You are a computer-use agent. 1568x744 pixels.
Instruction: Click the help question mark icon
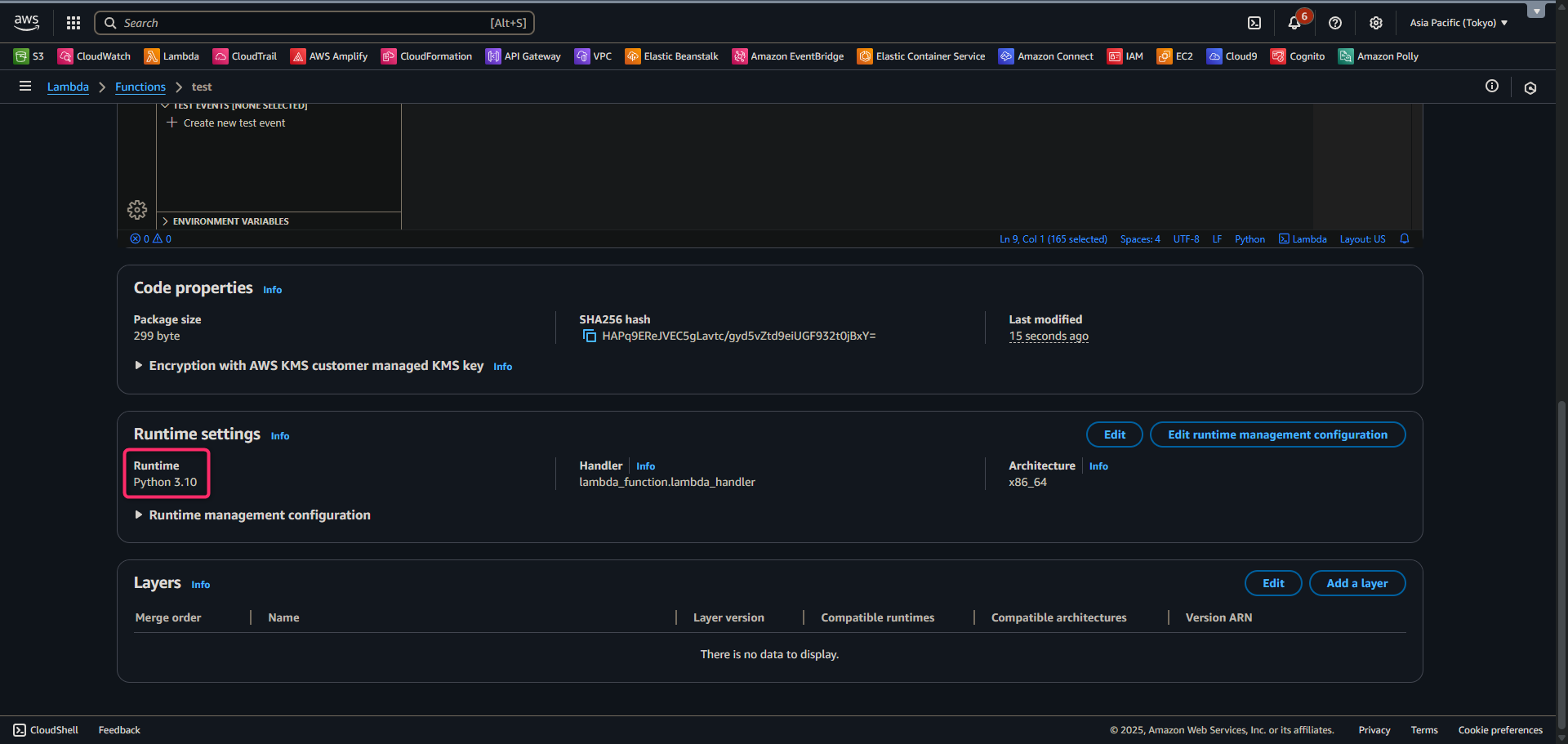click(1335, 23)
